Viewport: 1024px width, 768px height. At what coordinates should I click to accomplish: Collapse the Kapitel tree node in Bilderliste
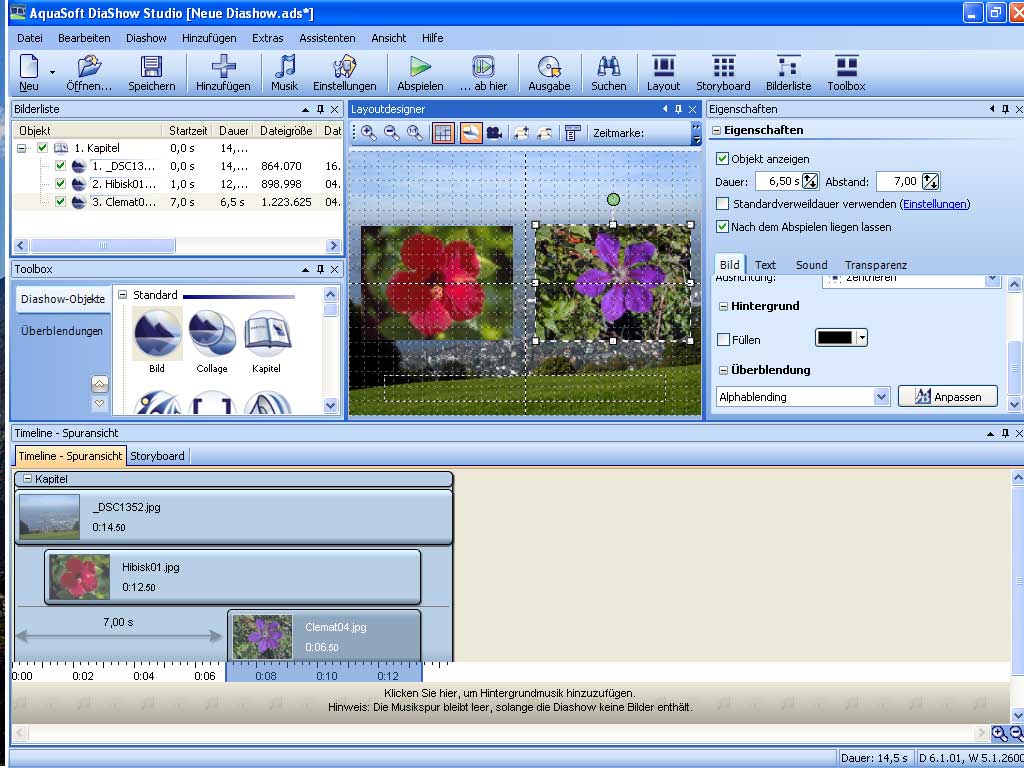[x=22, y=148]
